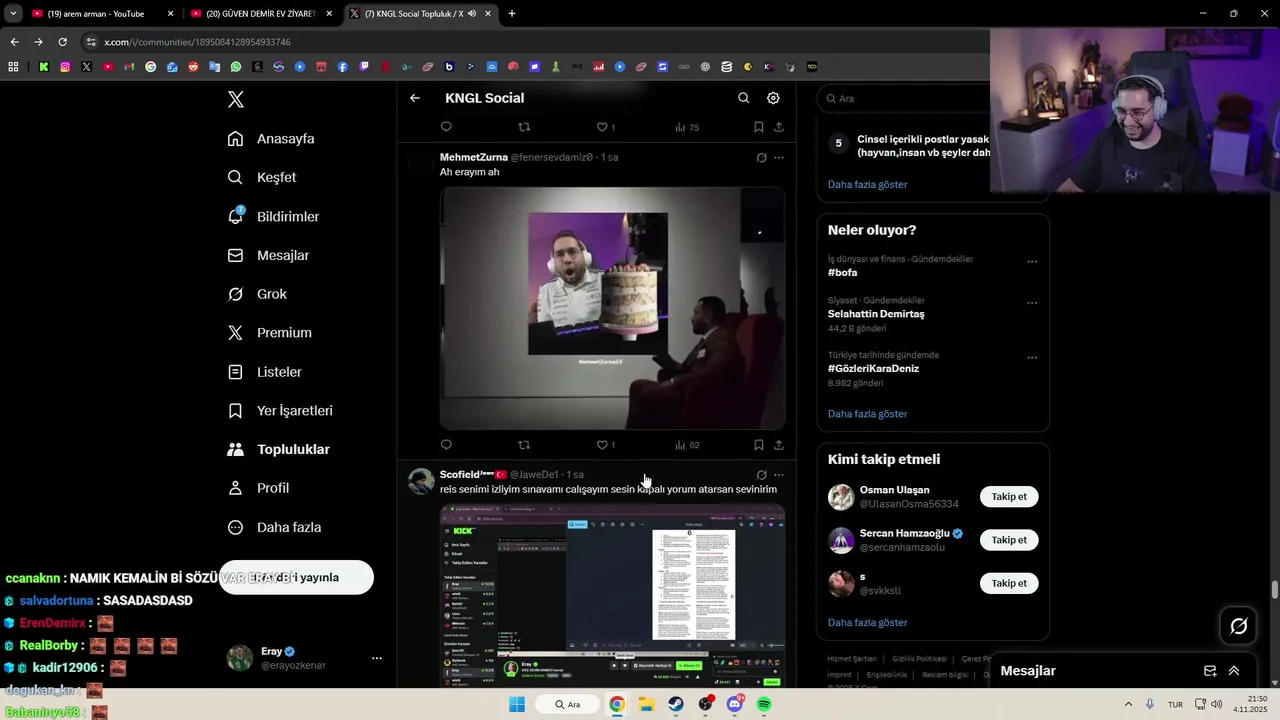The image size is (1280, 720).
Task: Go back with KNGL Social arrow
Action: click(x=415, y=98)
